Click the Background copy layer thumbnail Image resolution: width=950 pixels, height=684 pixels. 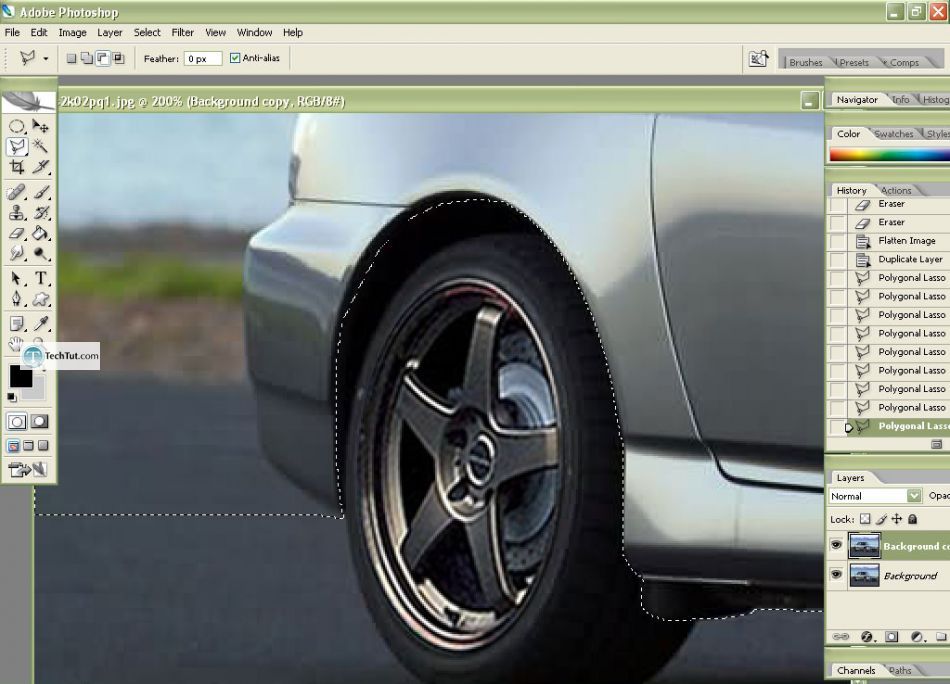coord(864,546)
